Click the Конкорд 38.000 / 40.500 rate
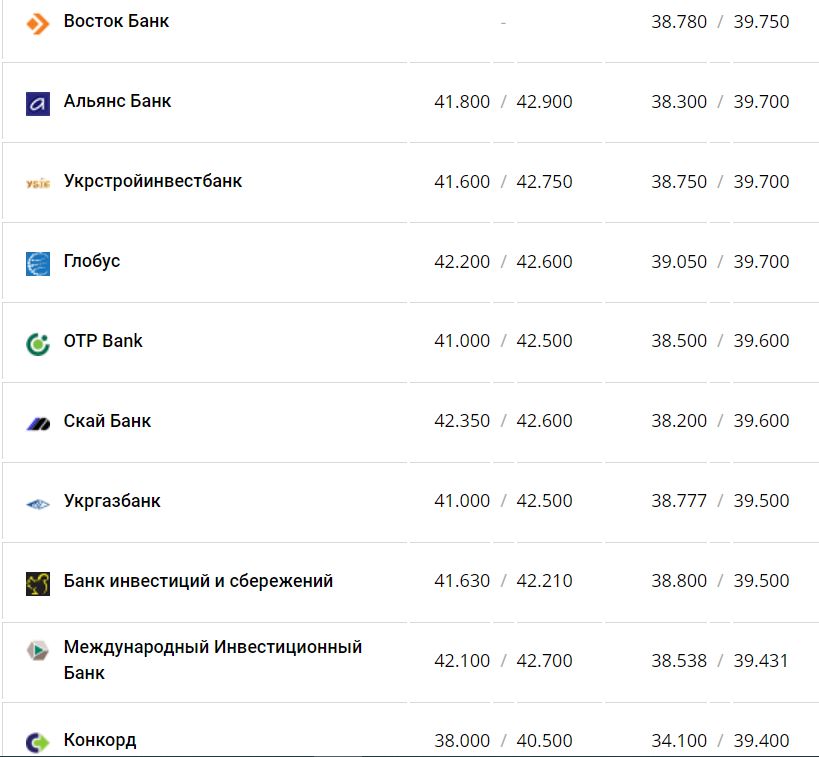Screen dimensions: 819x757 [503, 741]
